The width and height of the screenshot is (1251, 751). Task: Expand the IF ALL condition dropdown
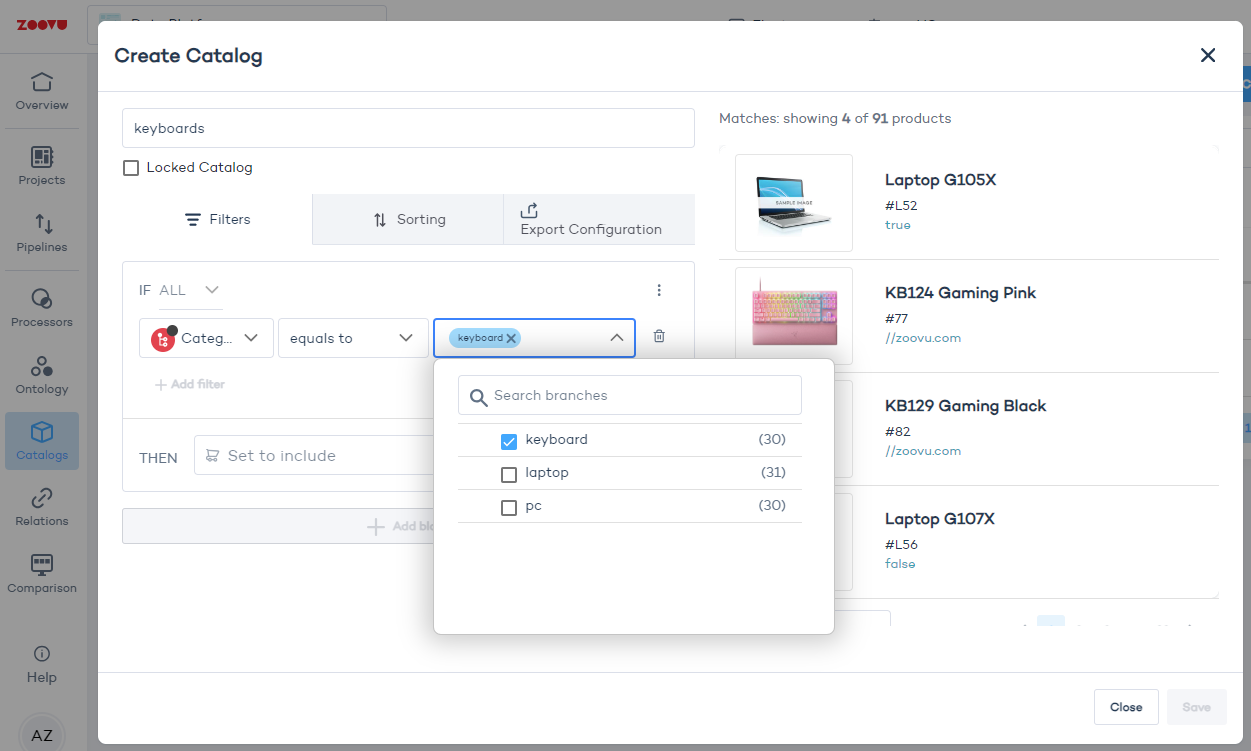211,290
